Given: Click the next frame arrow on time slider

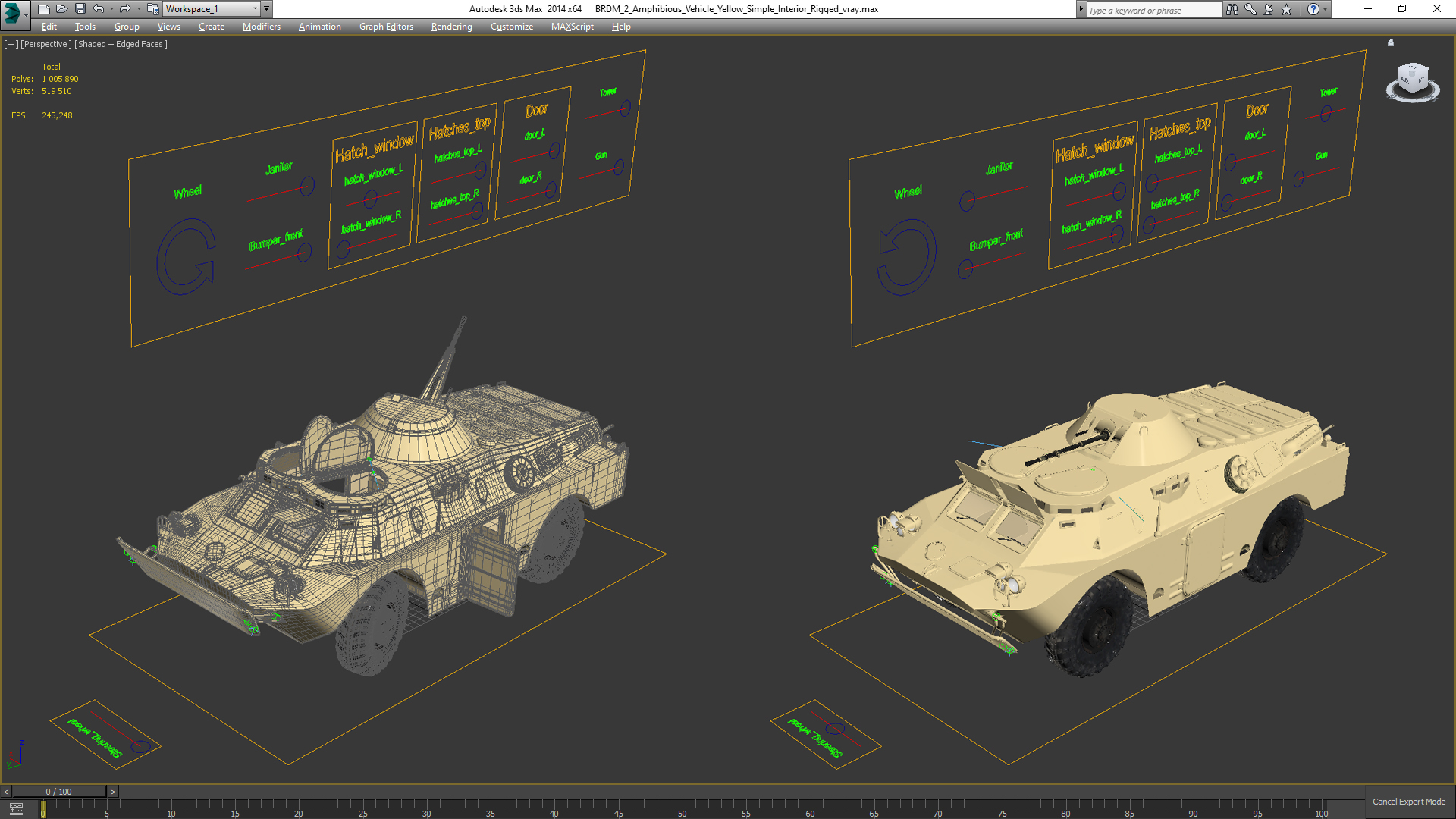Looking at the screenshot, I should (113, 792).
